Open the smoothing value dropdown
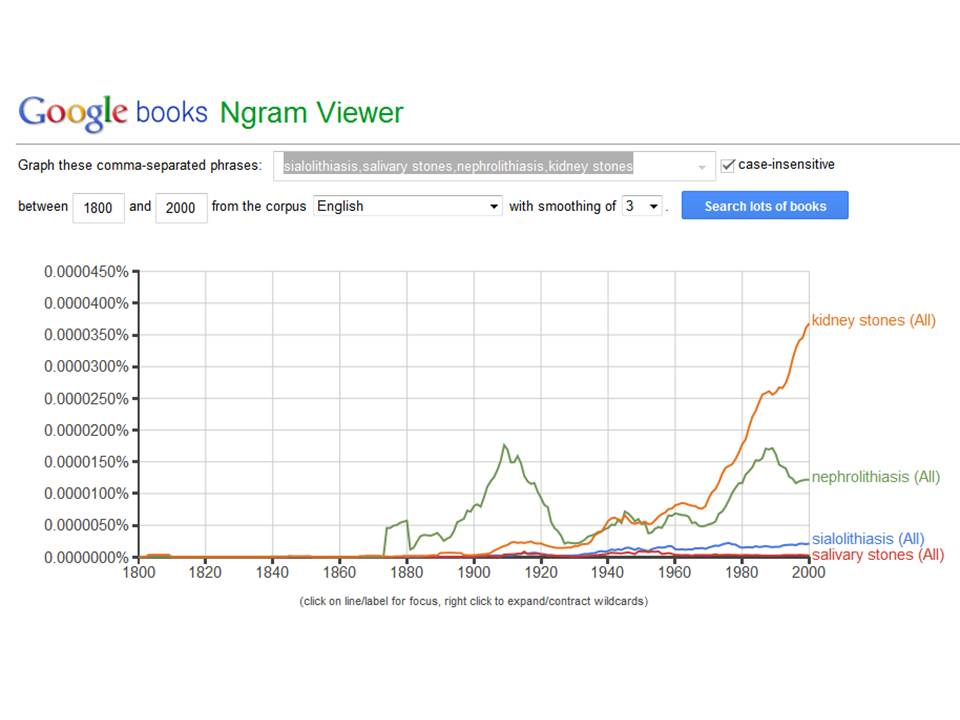Viewport: 960px width, 720px height. [x=642, y=206]
